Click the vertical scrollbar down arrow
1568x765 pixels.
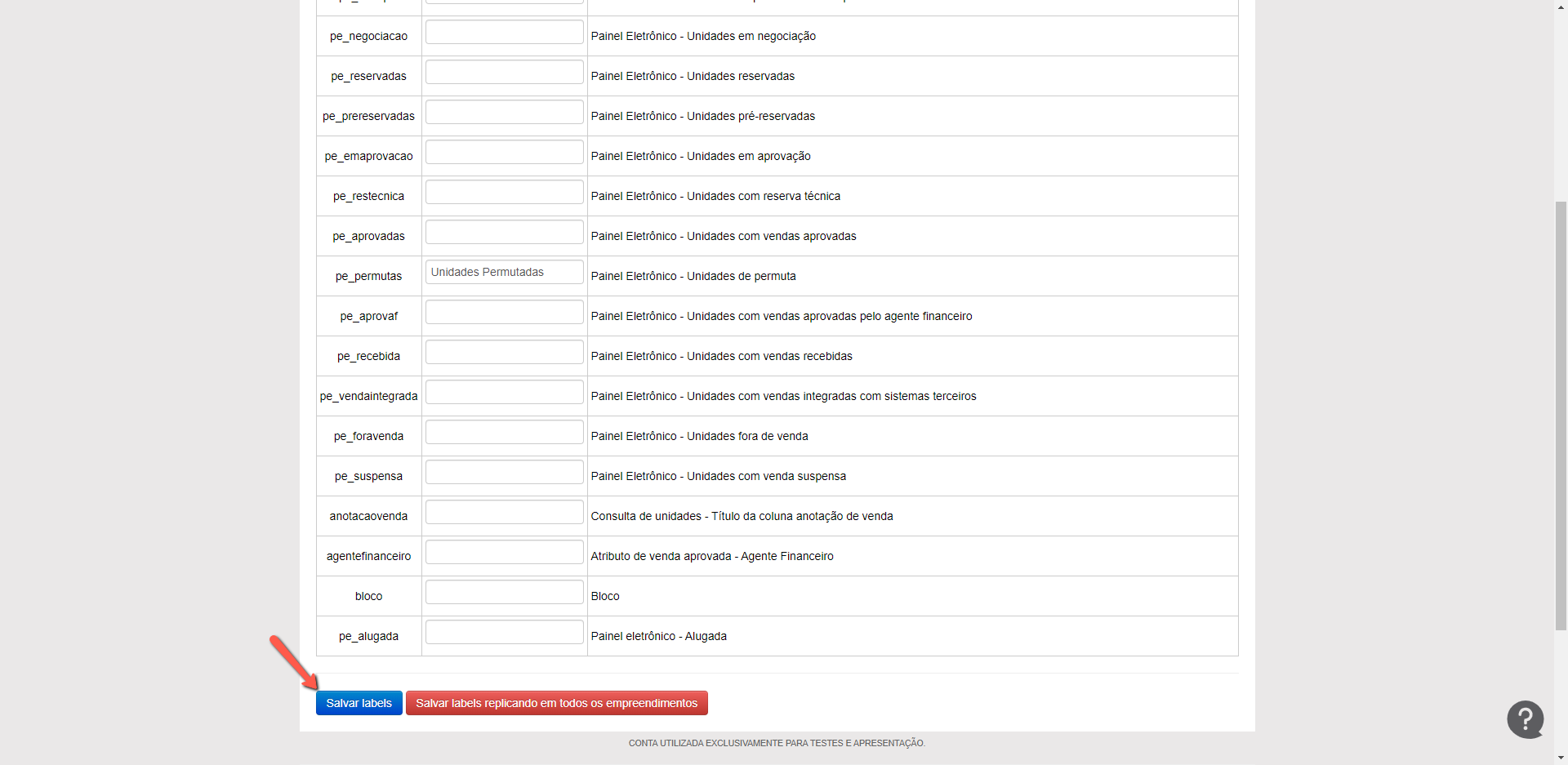(x=1561, y=758)
